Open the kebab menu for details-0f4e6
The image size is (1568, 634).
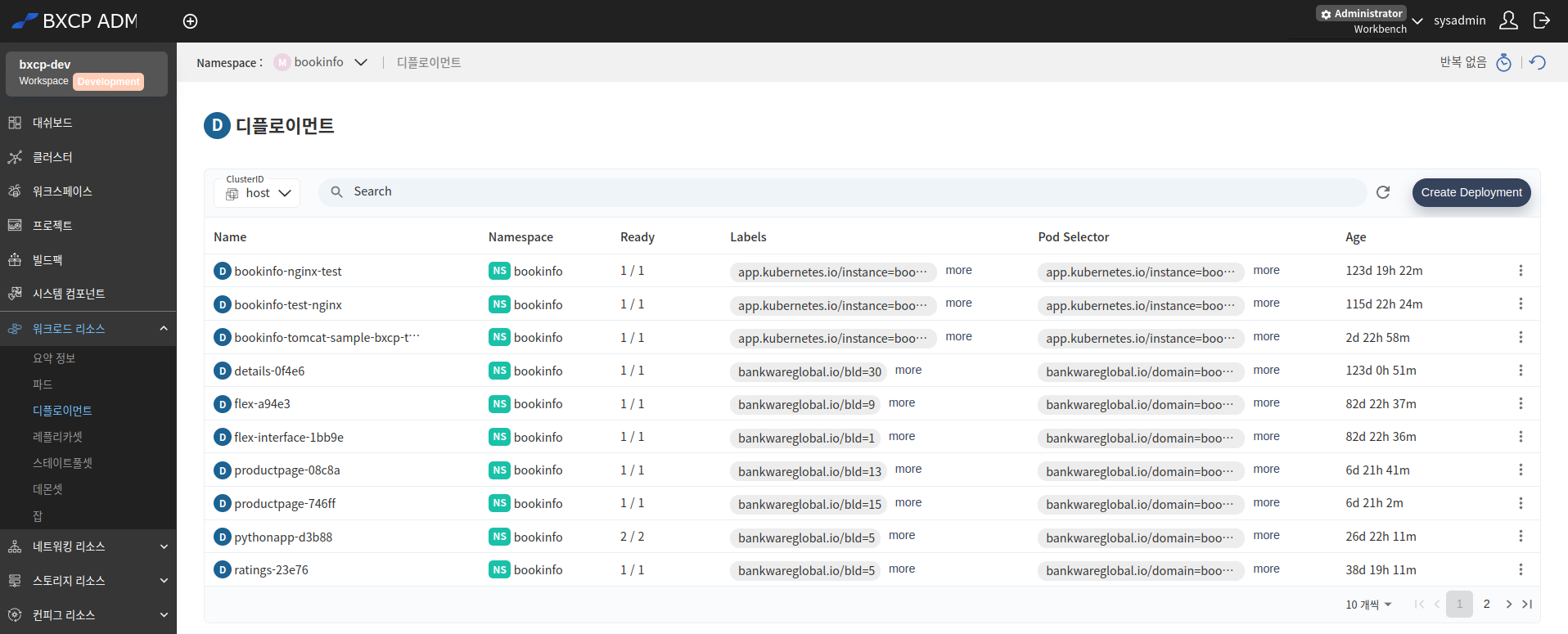(x=1521, y=371)
